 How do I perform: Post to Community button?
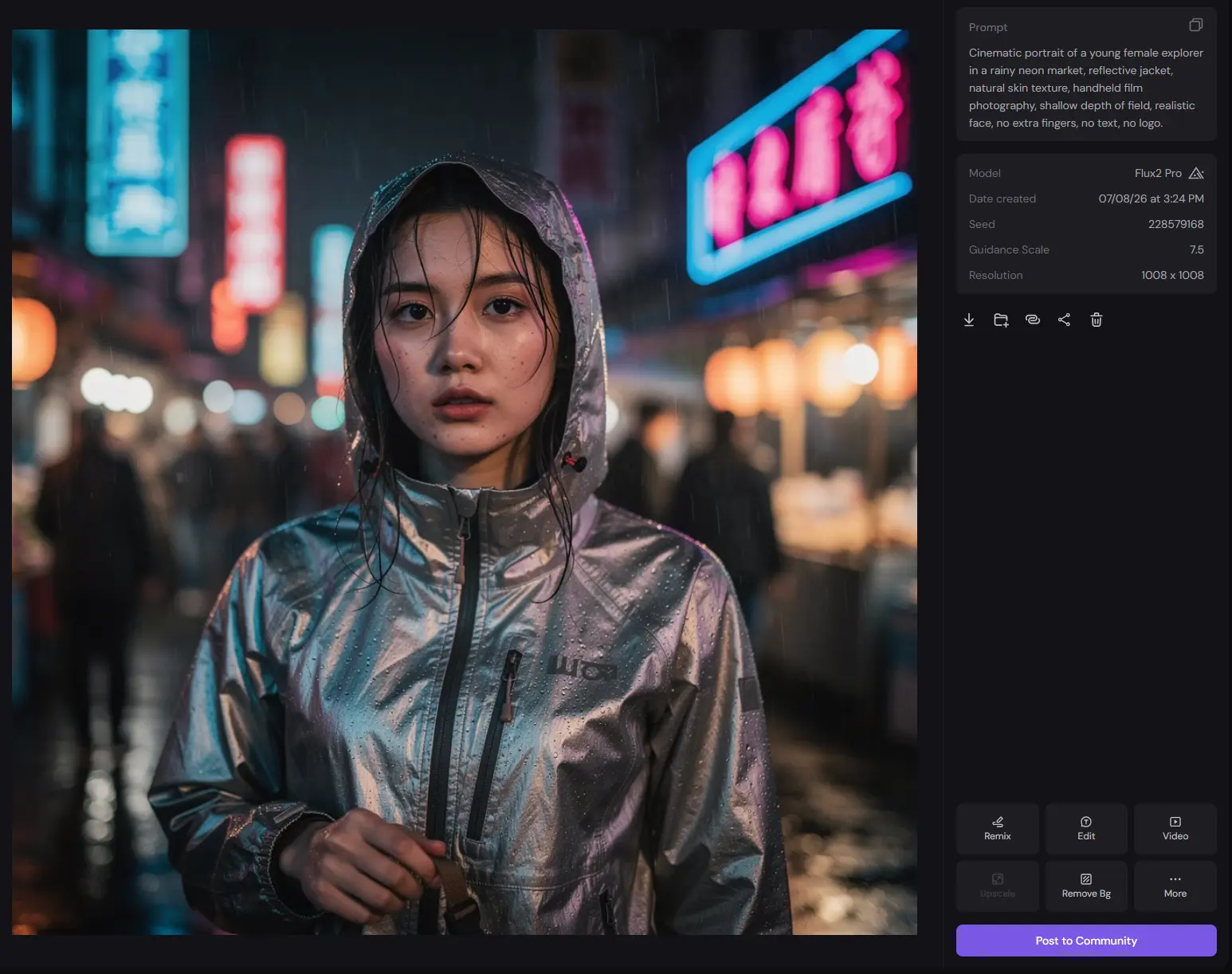1086,941
